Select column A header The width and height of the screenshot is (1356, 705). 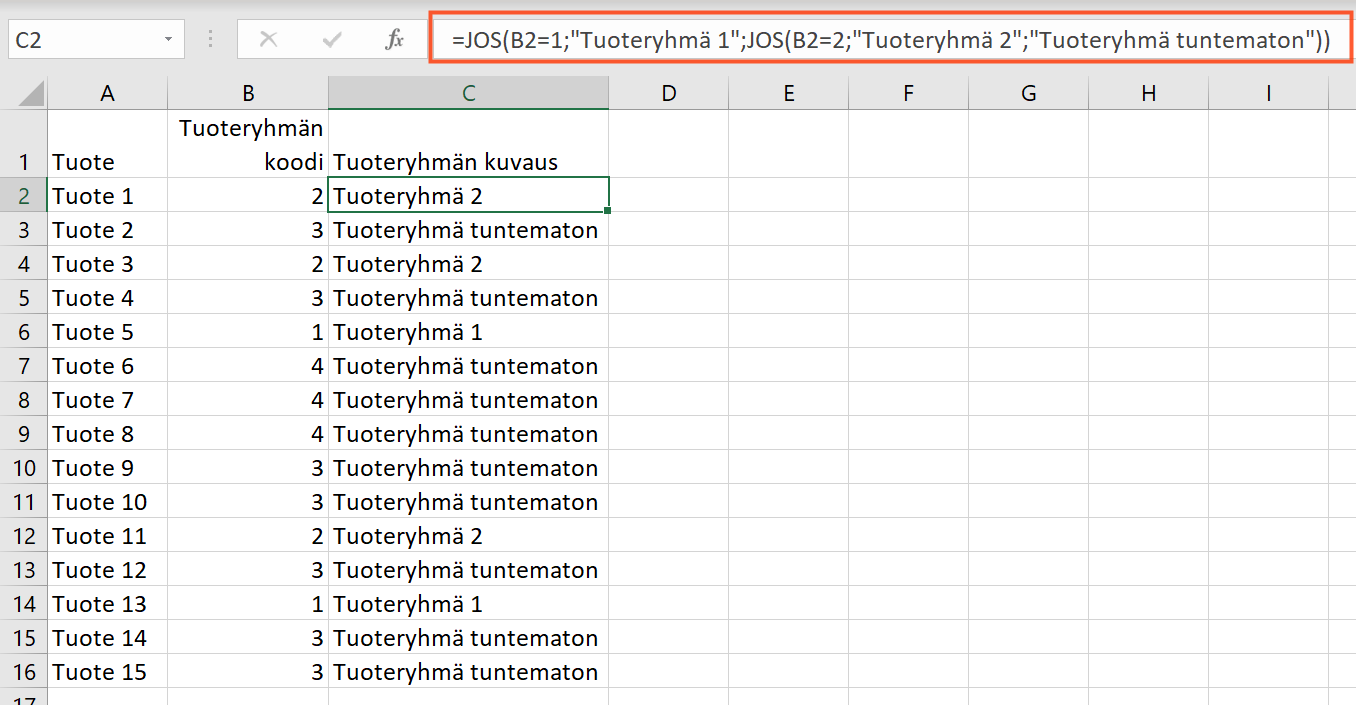point(108,94)
